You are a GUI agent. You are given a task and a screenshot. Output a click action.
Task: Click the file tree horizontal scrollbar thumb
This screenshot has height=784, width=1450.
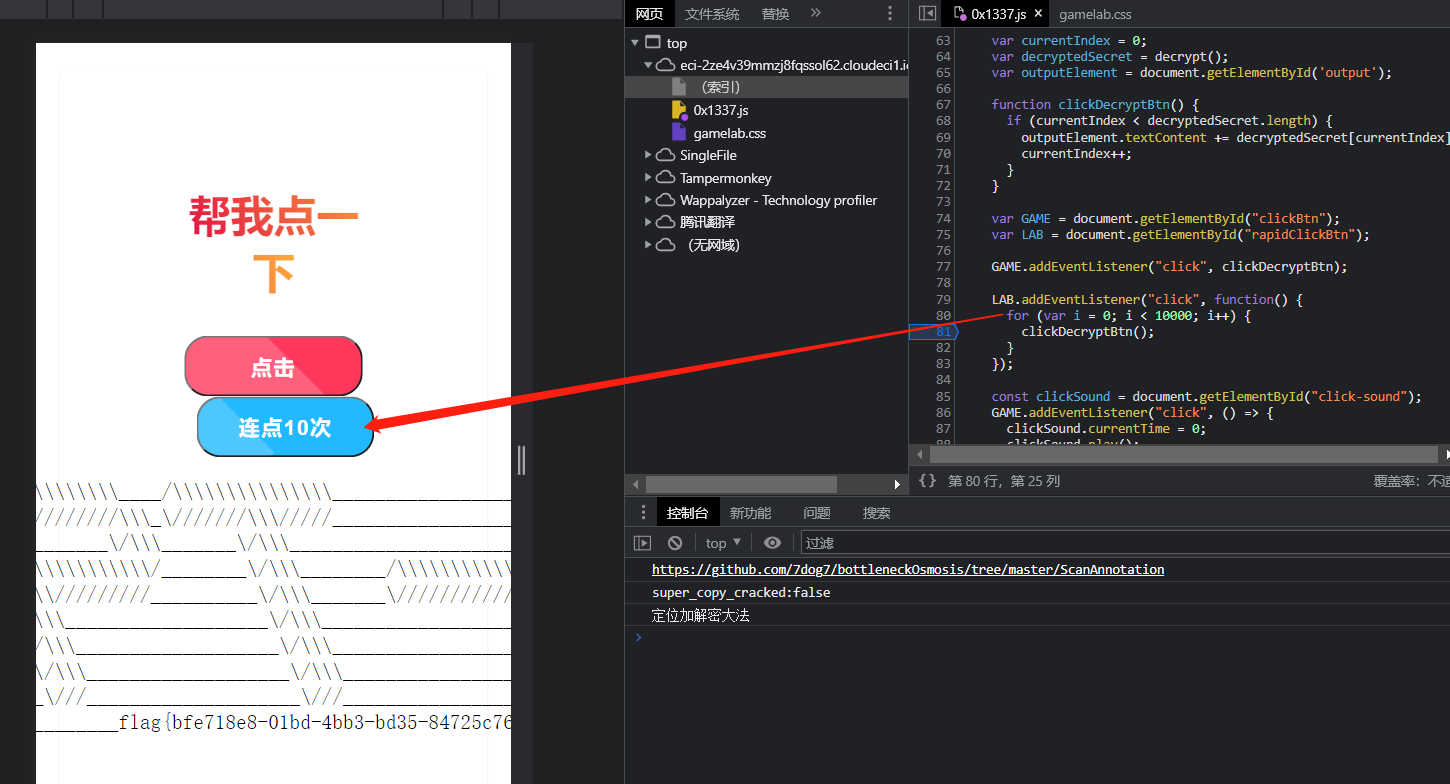741,484
